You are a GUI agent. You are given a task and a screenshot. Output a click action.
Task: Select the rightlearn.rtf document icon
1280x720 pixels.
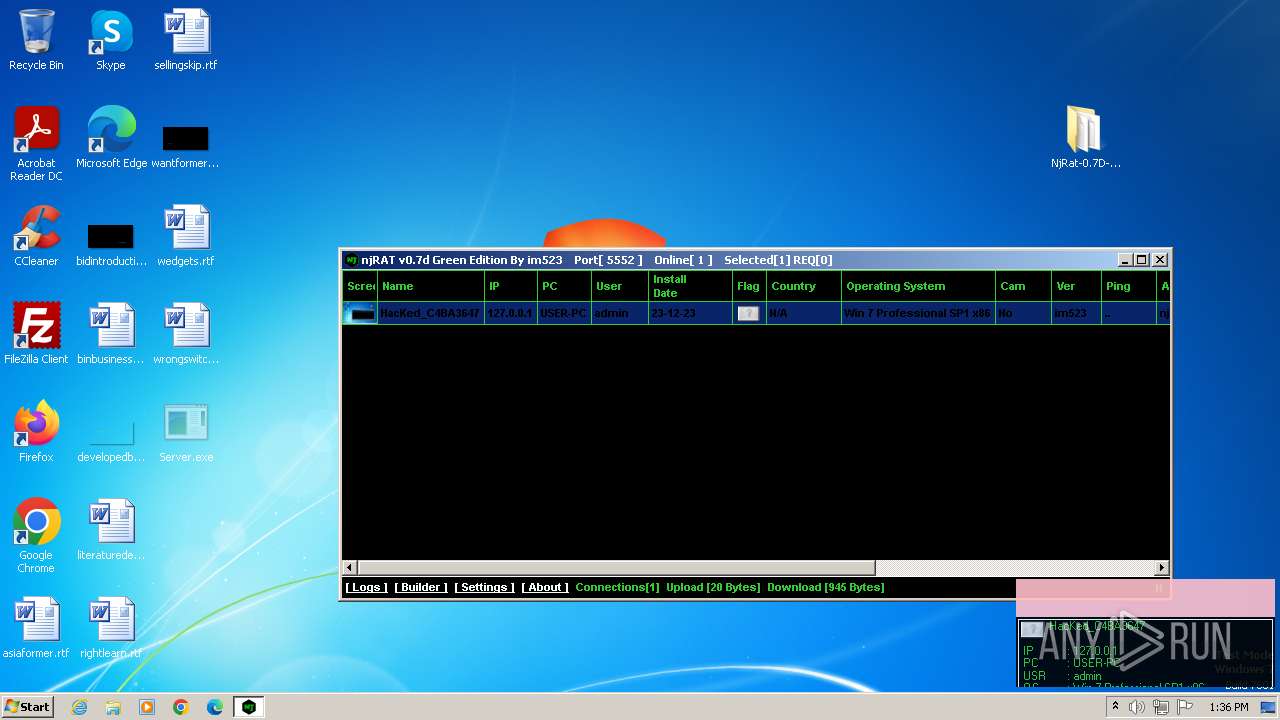click(x=111, y=628)
